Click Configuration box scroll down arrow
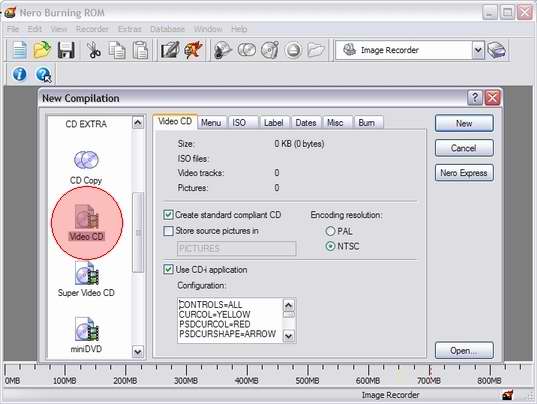 (x=289, y=336)
